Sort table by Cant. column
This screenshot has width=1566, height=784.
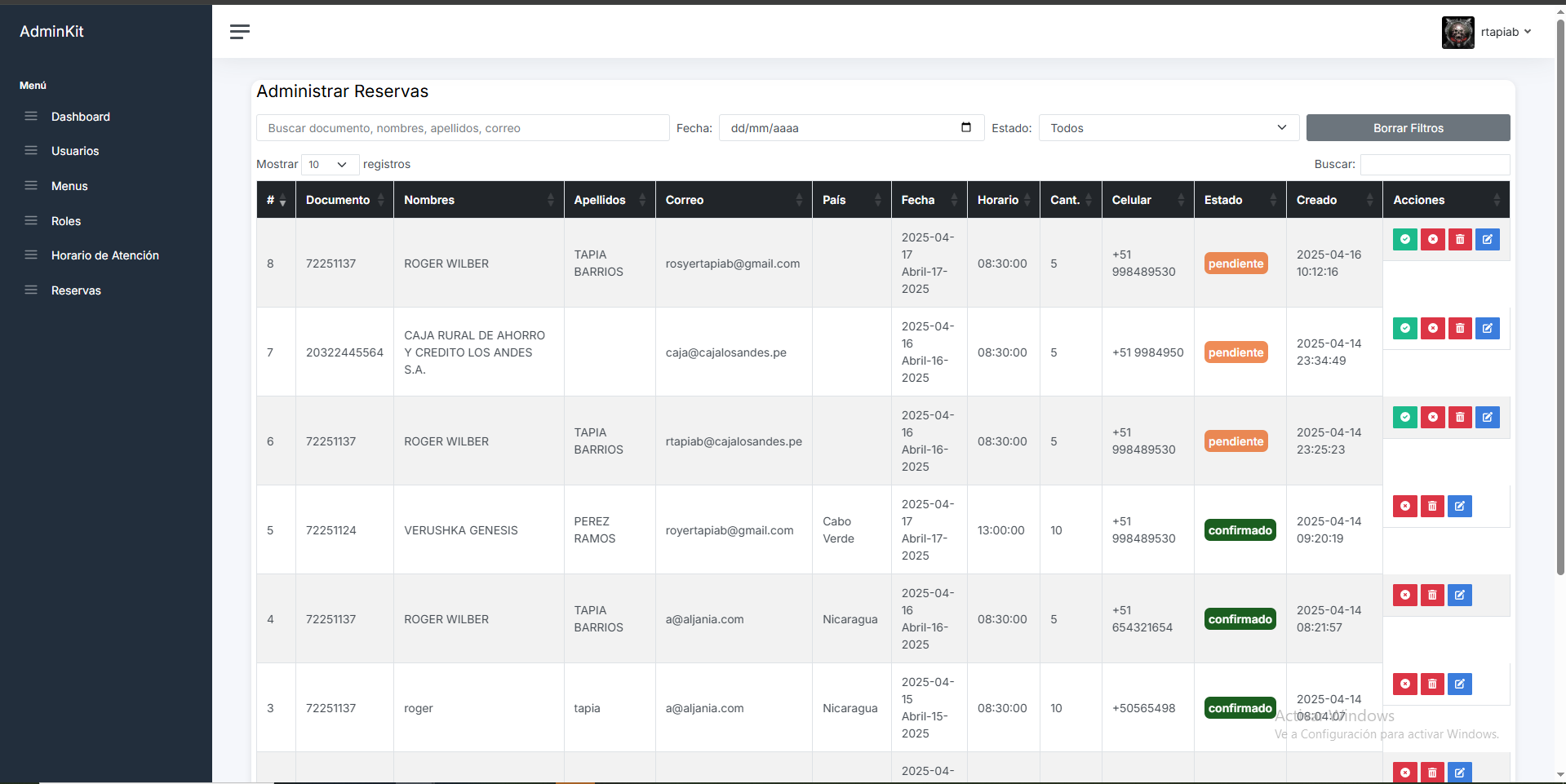coord(1071,200)
